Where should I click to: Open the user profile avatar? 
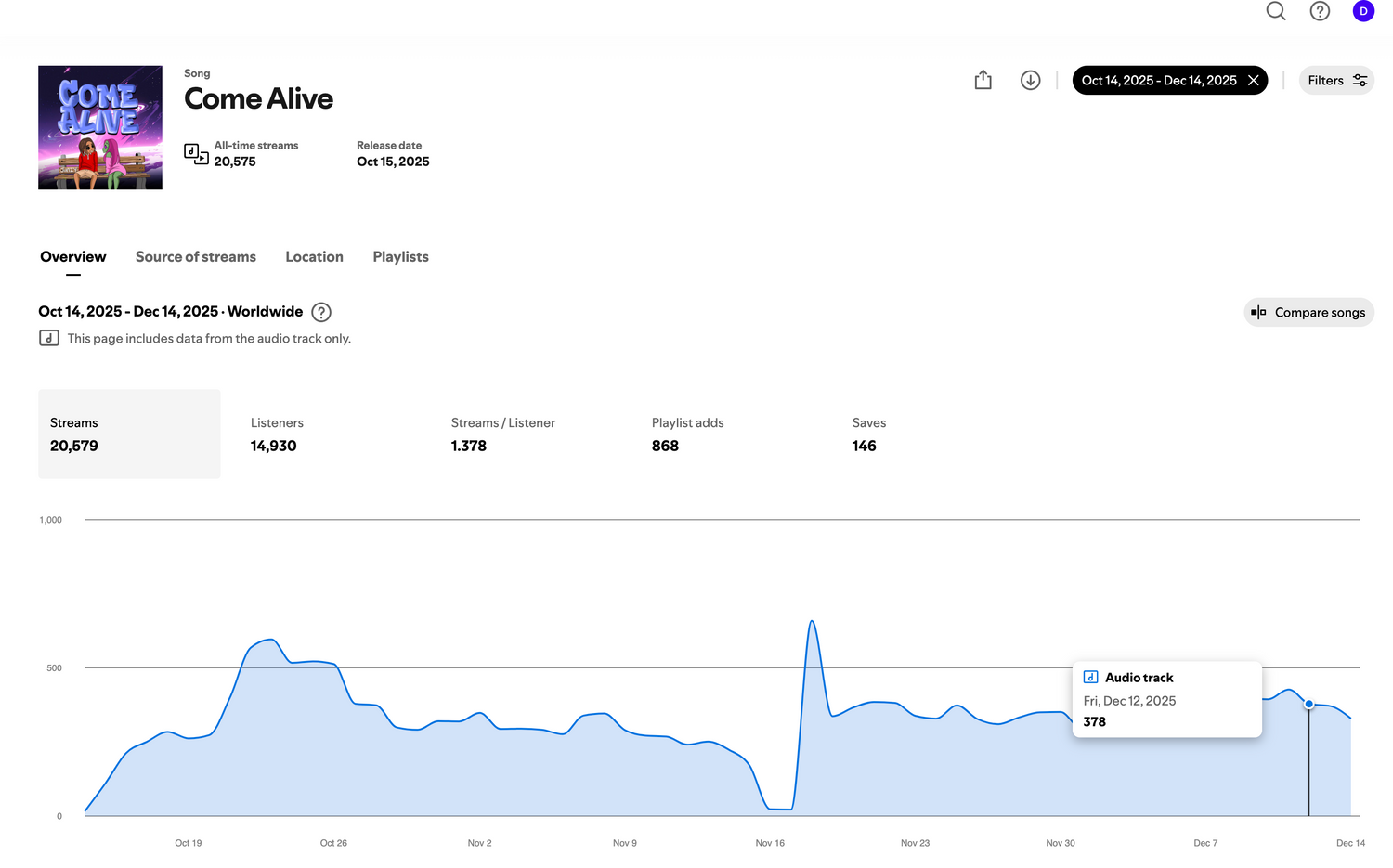click(1363, 11)
